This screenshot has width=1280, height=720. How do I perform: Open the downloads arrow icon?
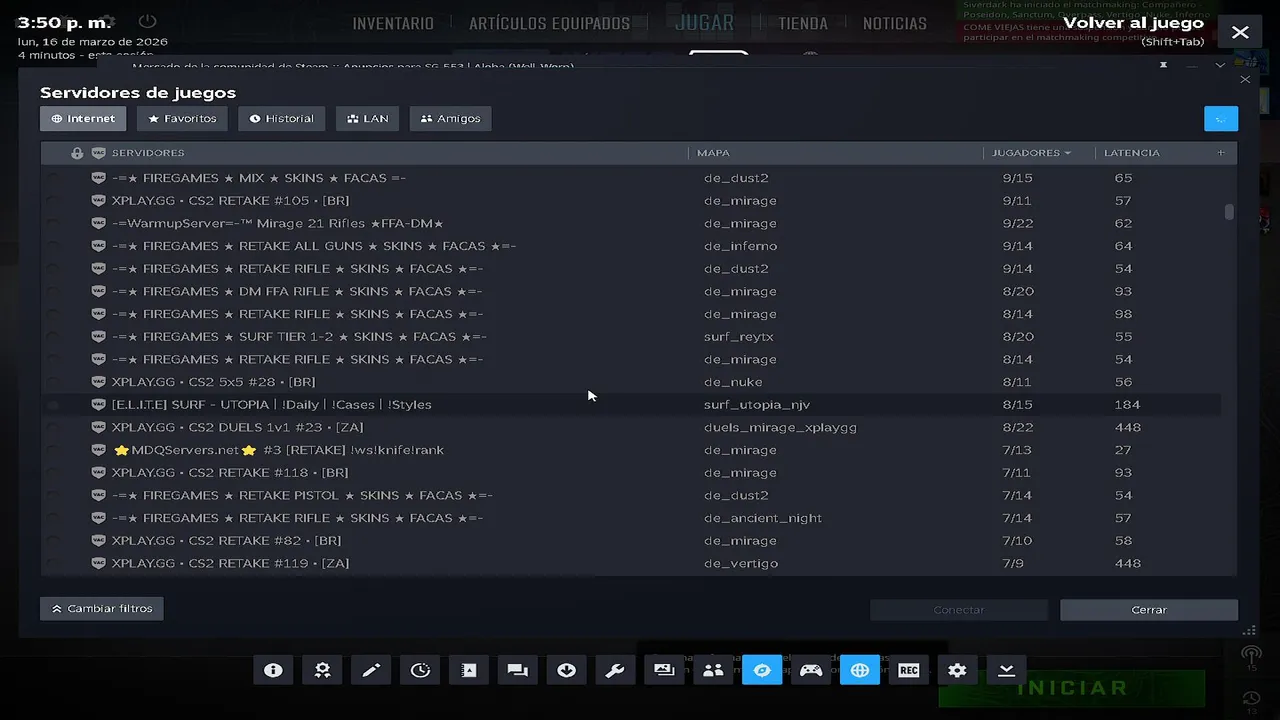pyautogui.click(x=566, y=670)
